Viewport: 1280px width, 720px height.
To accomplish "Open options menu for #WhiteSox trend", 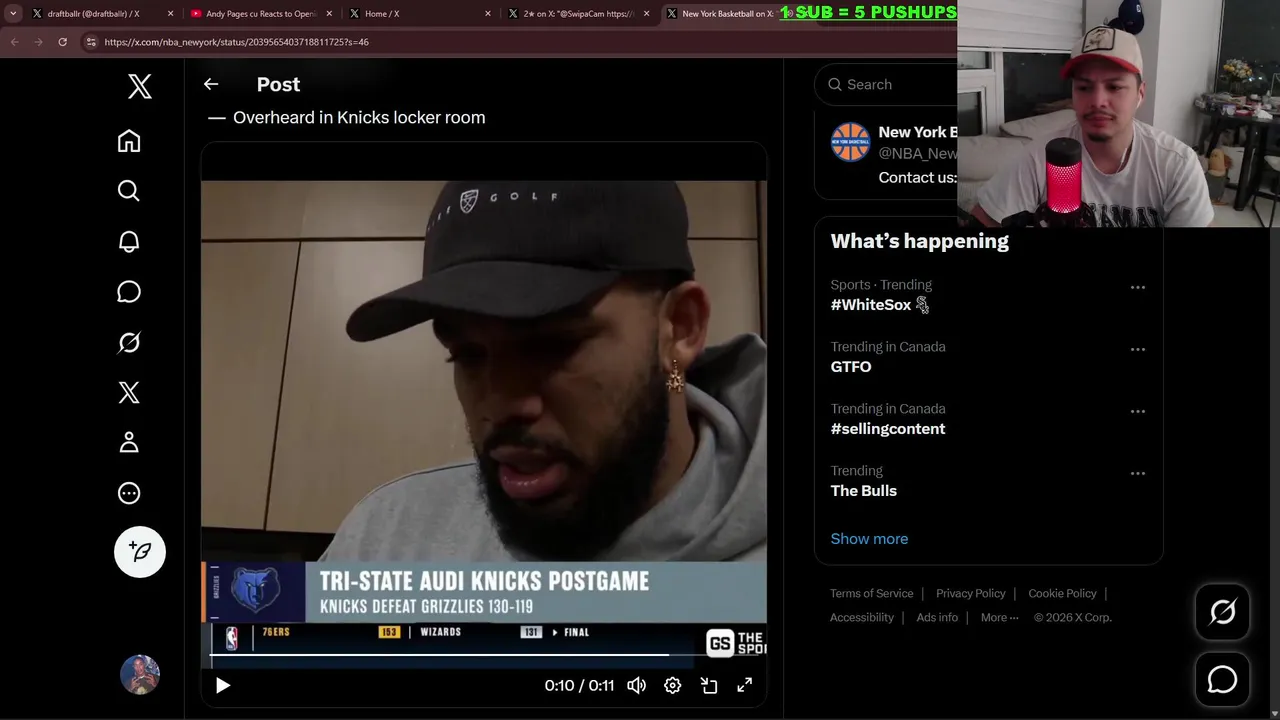I will point(1138,287).
